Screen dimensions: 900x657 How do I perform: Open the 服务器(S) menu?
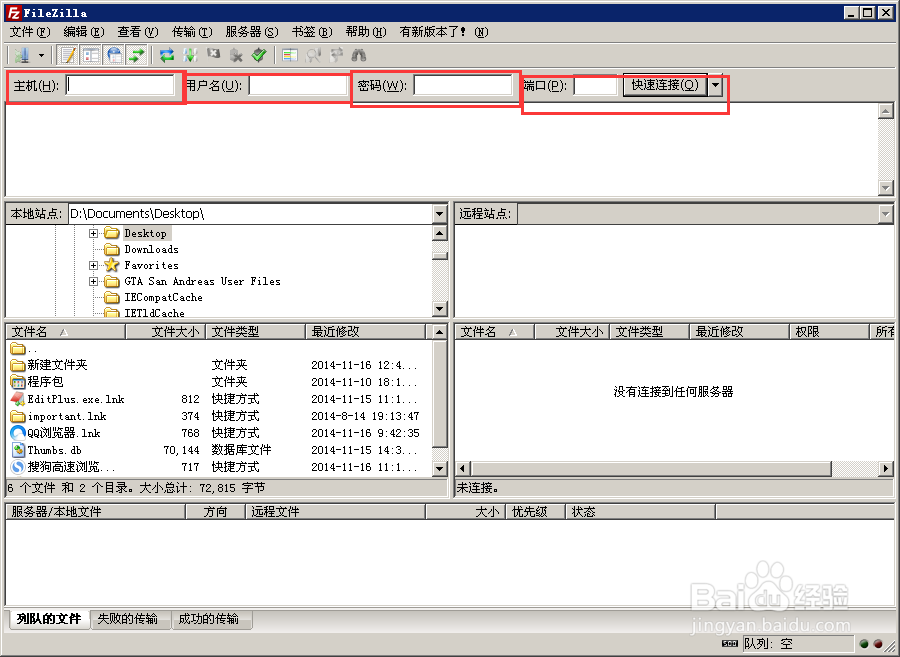click(252, 32)
